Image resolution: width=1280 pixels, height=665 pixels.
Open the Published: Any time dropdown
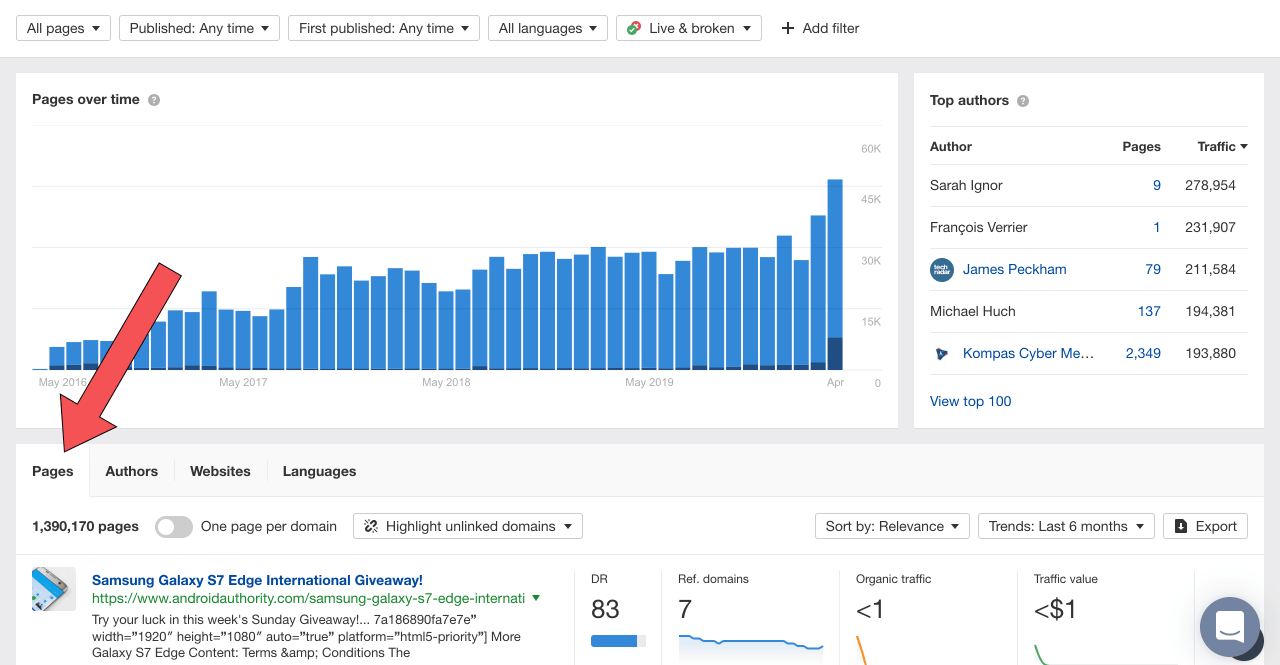199,28
